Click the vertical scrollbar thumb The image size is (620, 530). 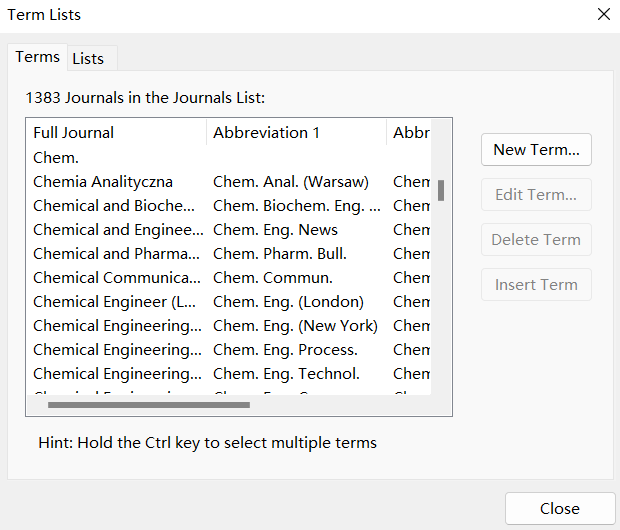(441, 190)
